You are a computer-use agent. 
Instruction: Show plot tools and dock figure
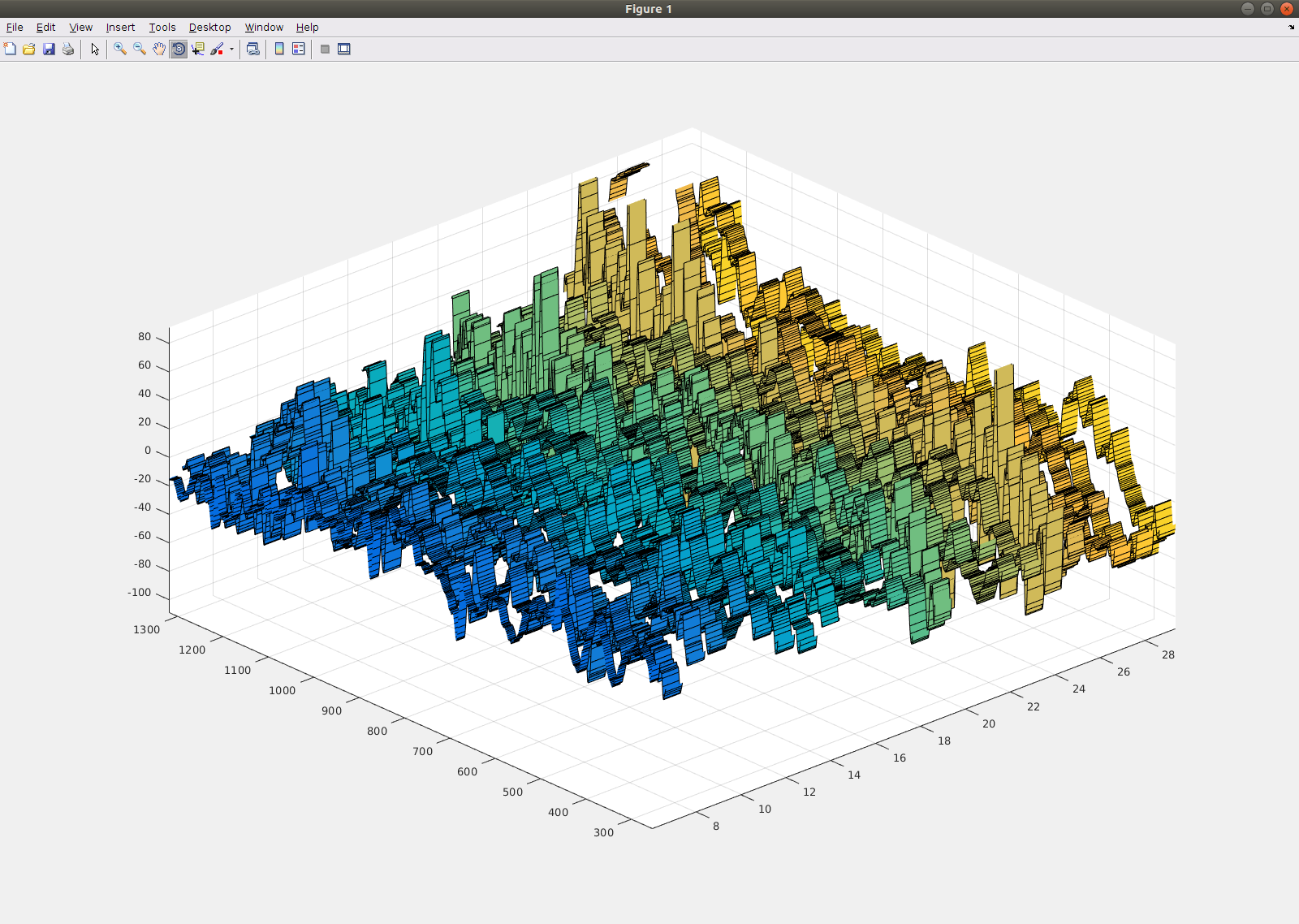point(344,49)
